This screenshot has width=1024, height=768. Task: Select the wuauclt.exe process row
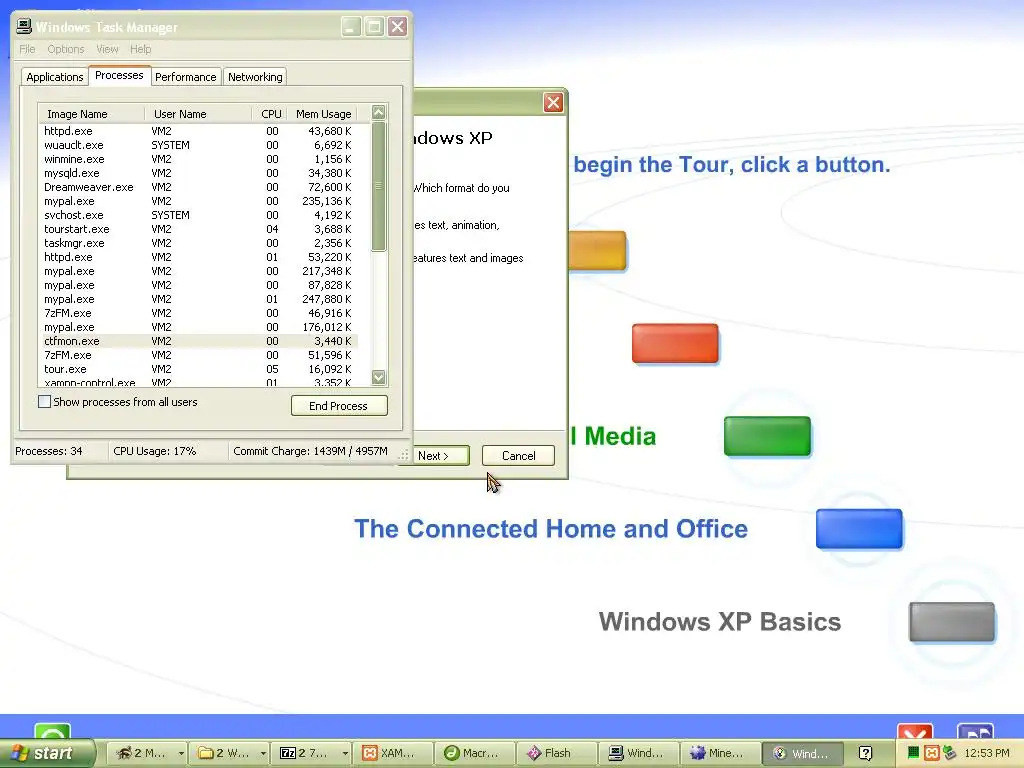pyautogui.click(x=199, y=145)
